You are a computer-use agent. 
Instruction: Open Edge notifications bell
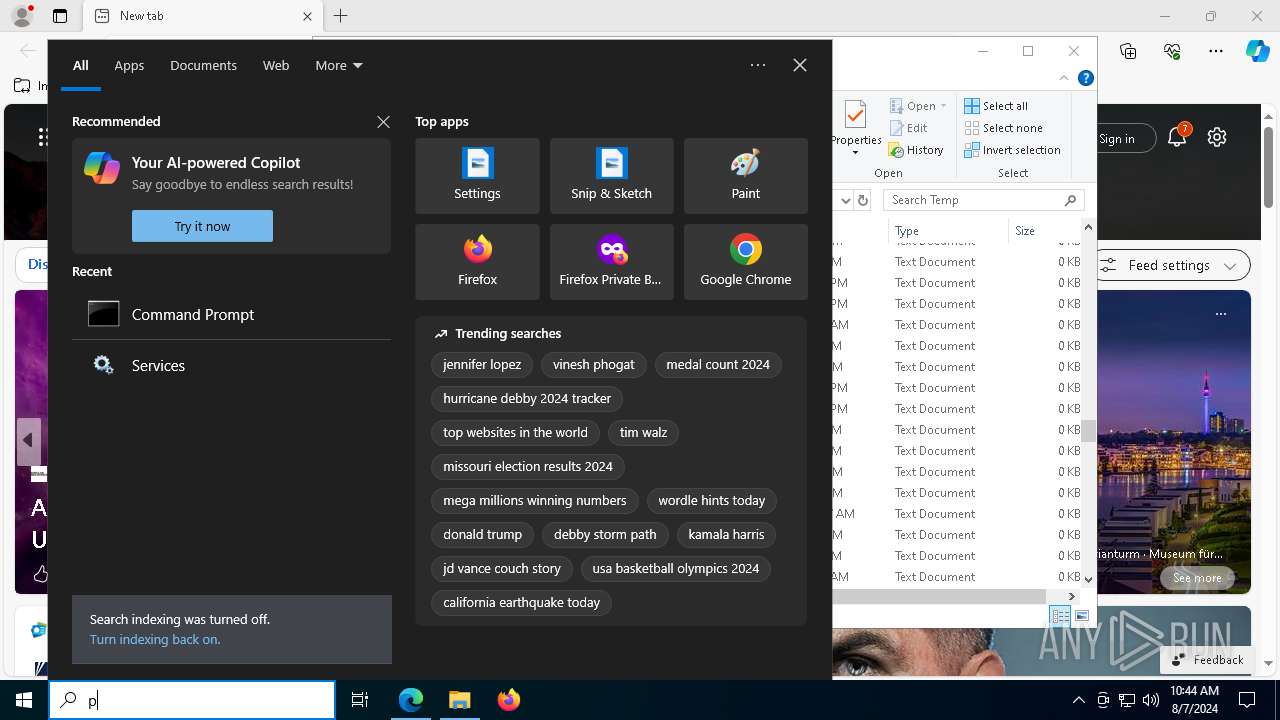point(1177,137)
